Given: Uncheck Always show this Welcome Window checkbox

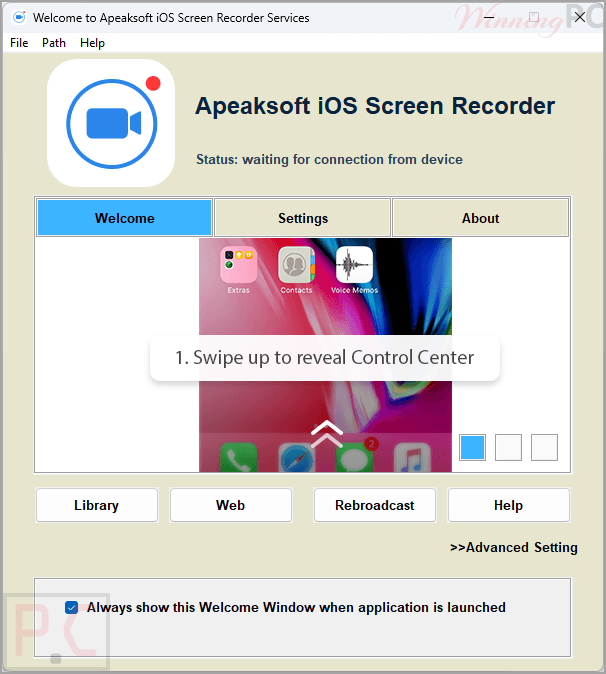Looking at the screenshot, I should (71, 607).
